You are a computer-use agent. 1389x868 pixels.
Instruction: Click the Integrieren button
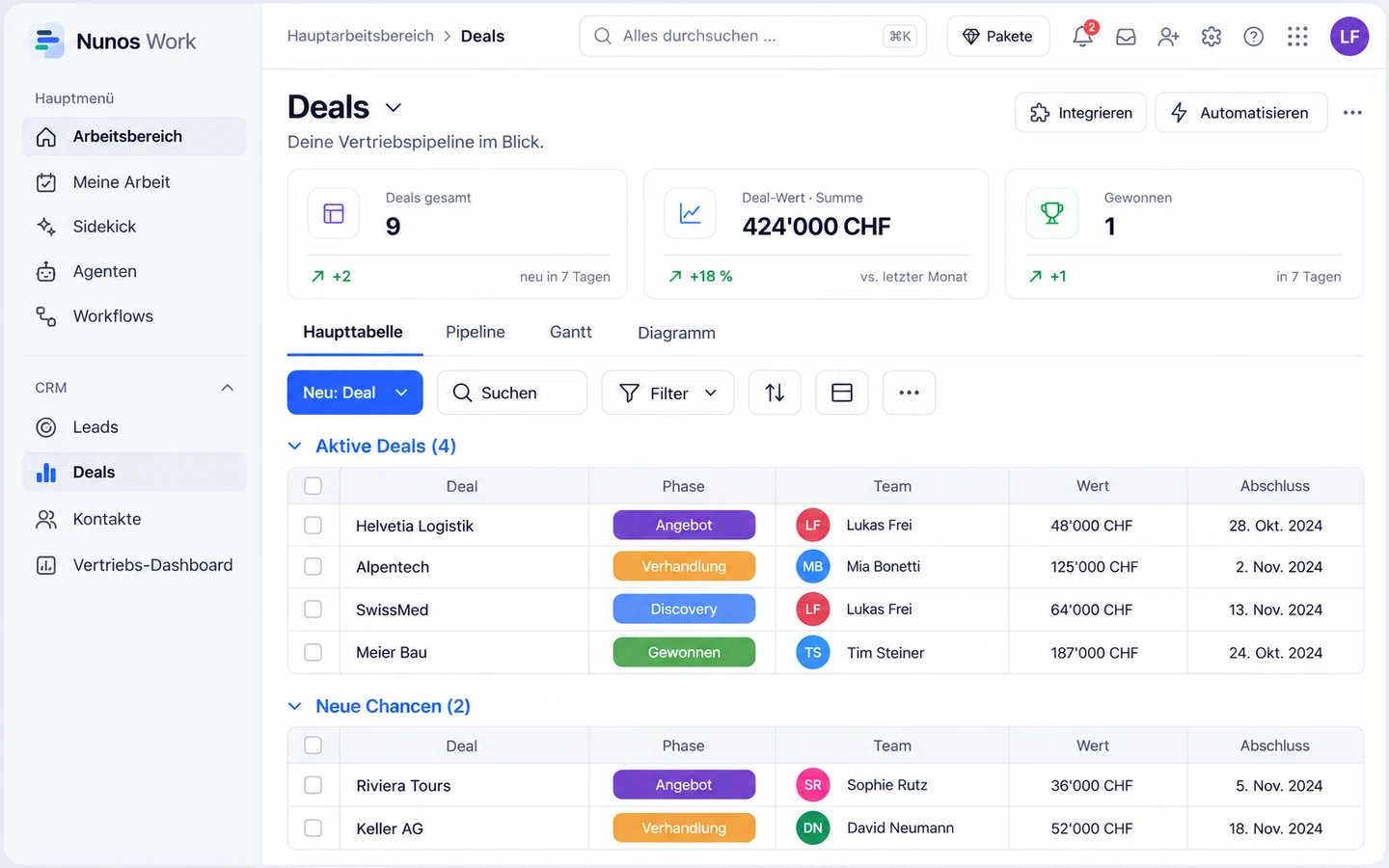1080,113
